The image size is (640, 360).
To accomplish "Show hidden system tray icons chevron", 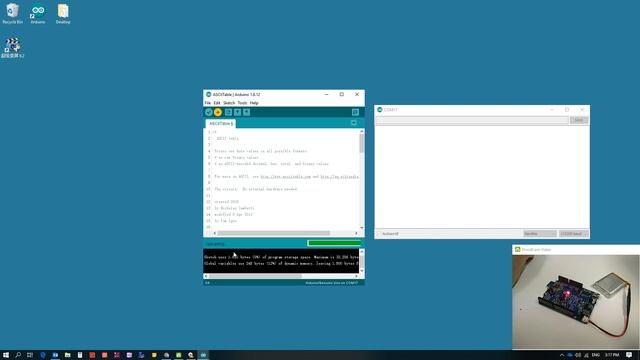I will pyautogui.click(x=562, y=355).
